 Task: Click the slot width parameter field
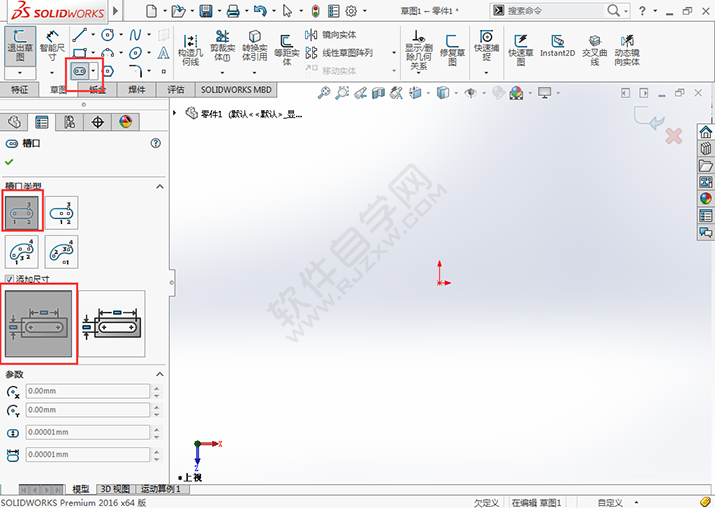pos(88,432)
